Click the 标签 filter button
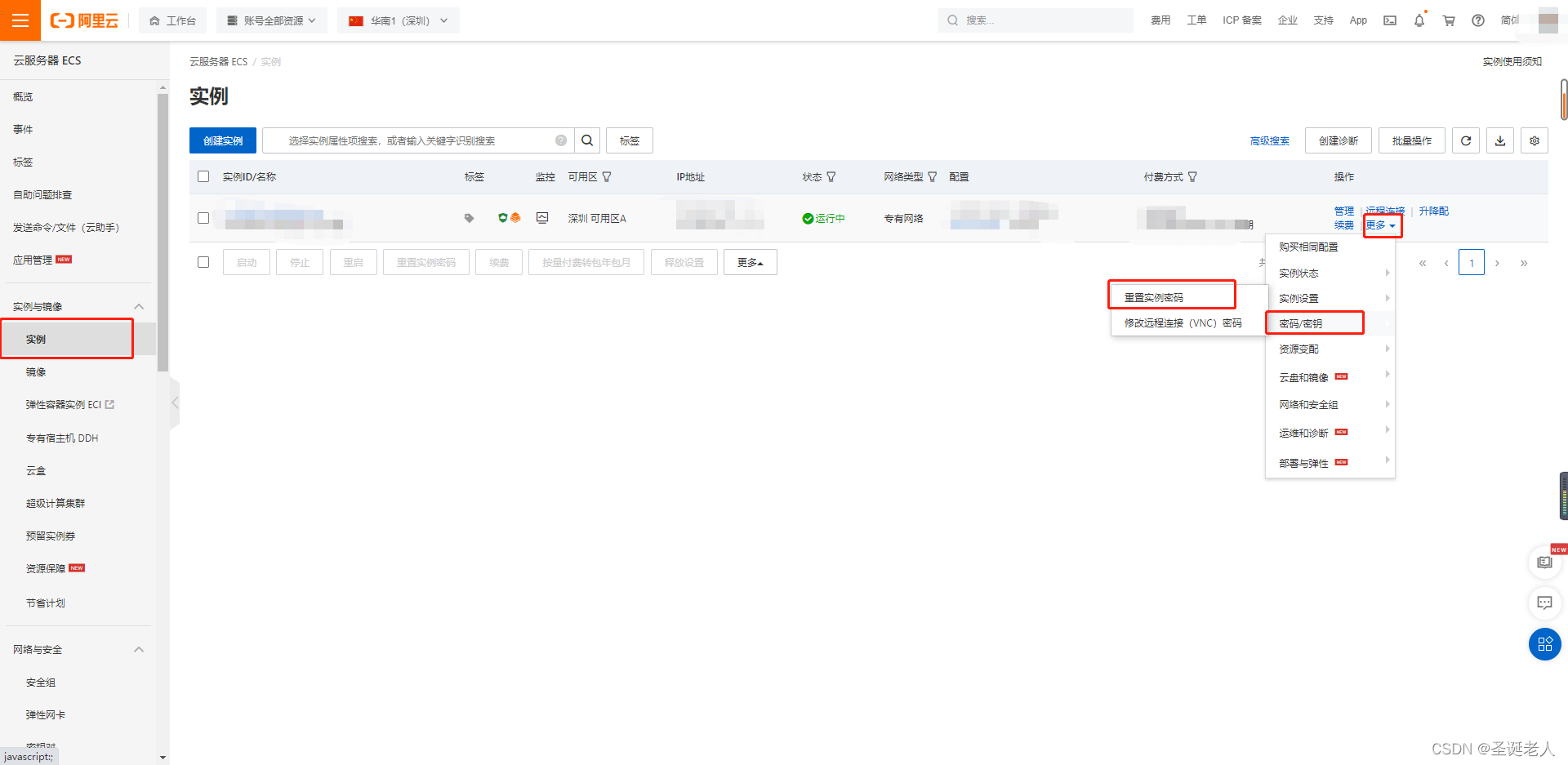This screenshot has width=1568, height=765. click(630, 140)
